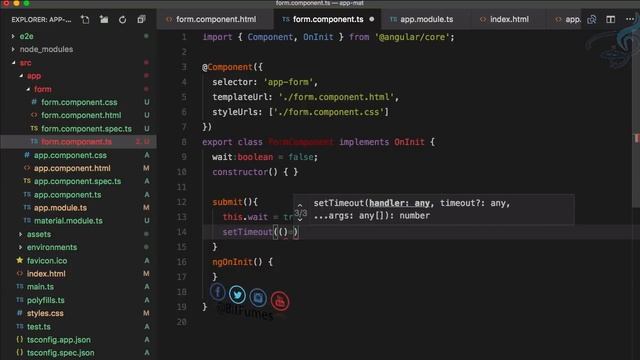Click line number 12 in the gutter
The image size is (640, 360).
point(182,202)
